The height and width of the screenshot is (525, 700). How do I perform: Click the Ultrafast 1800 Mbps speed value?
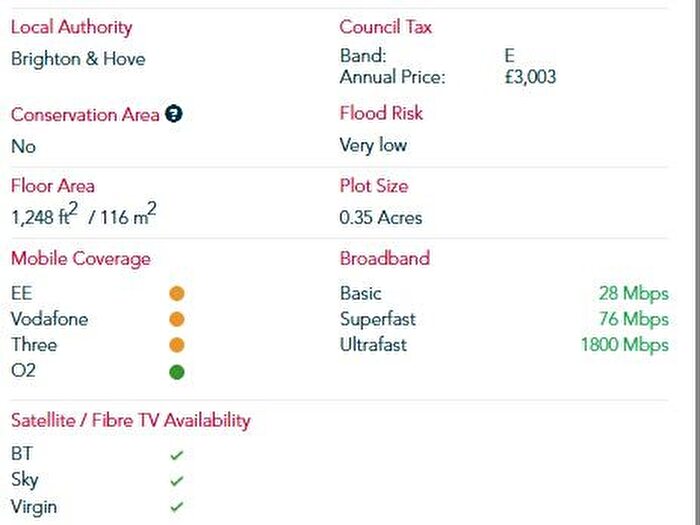point(624,346)
